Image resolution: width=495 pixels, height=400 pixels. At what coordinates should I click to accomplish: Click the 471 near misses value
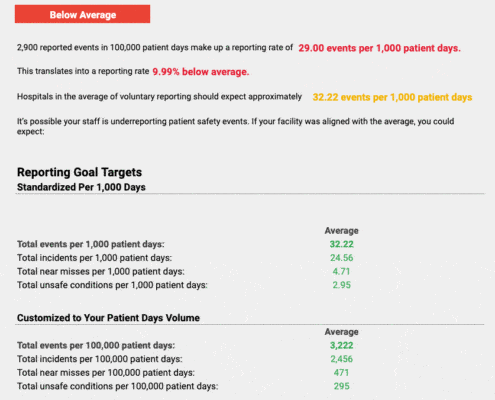click(342, 373)
